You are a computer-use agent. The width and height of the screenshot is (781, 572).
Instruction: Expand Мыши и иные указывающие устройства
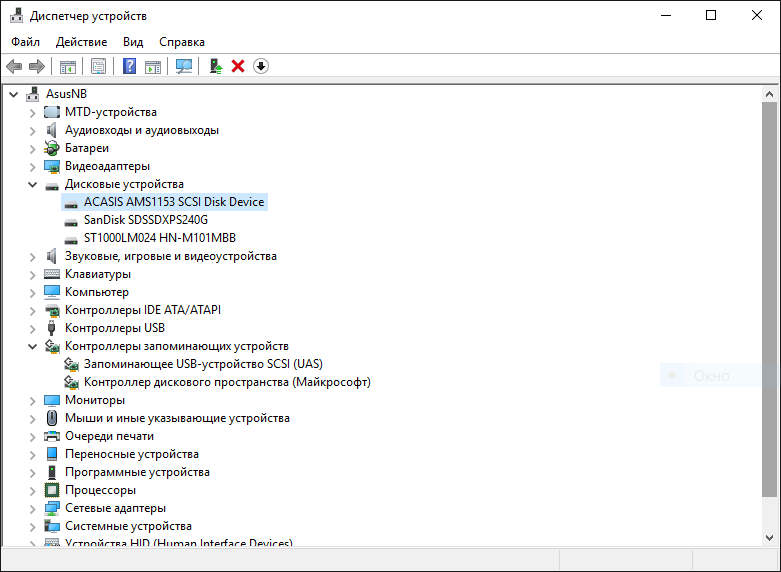(32, 419)
